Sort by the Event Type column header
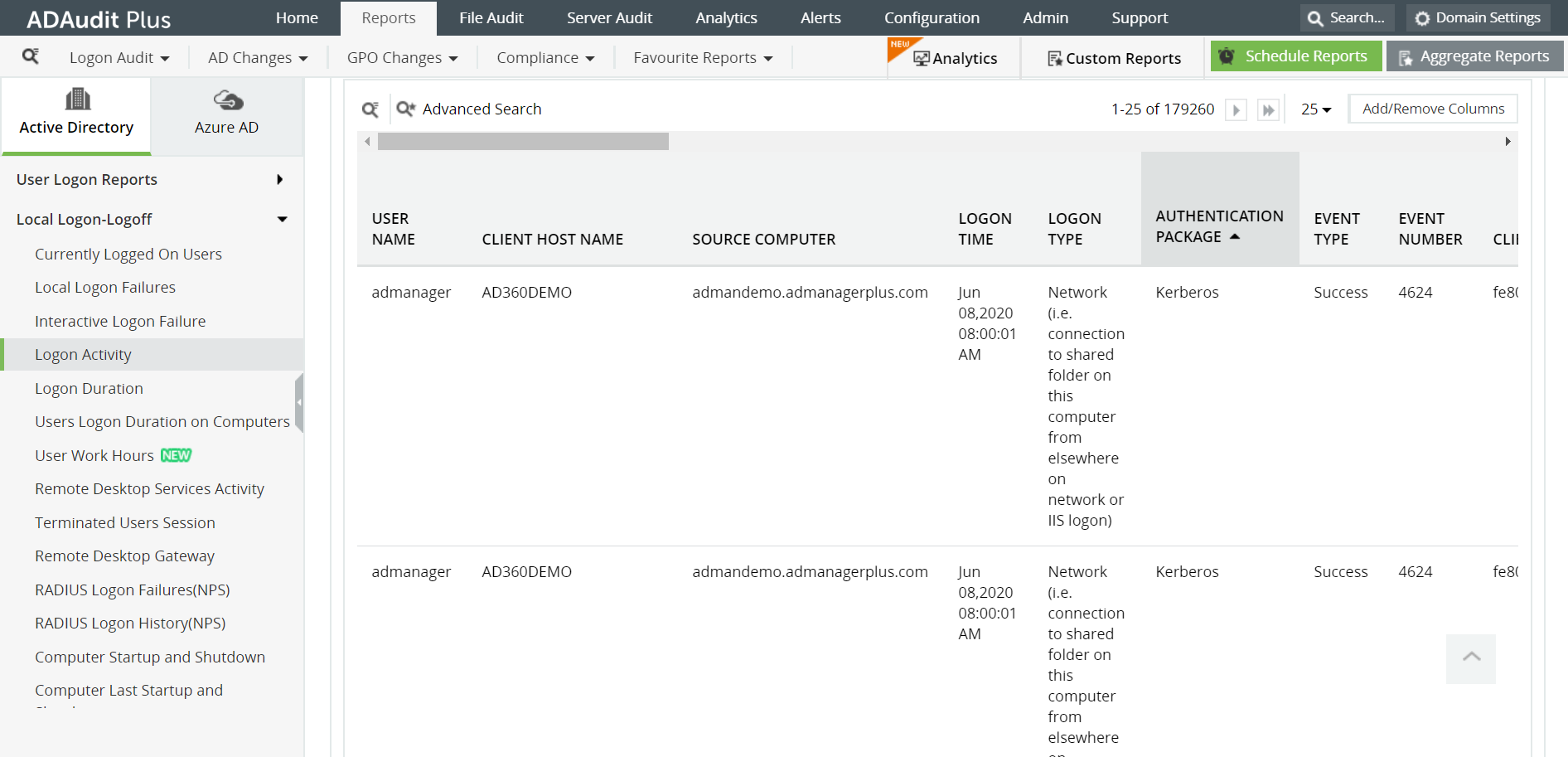1568x757 pixels. (1337, 229)
